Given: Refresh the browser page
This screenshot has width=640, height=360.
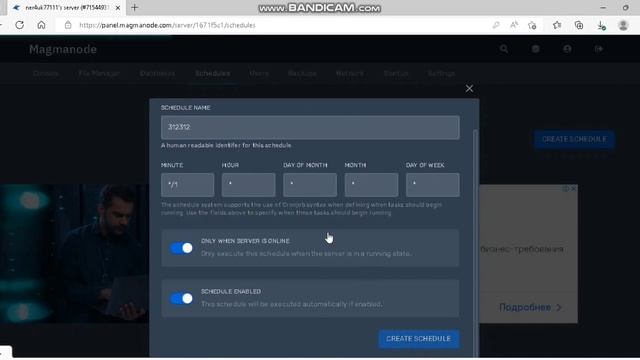Looking at the screenshot, I should pyautogui.click(x=20, y=25).
